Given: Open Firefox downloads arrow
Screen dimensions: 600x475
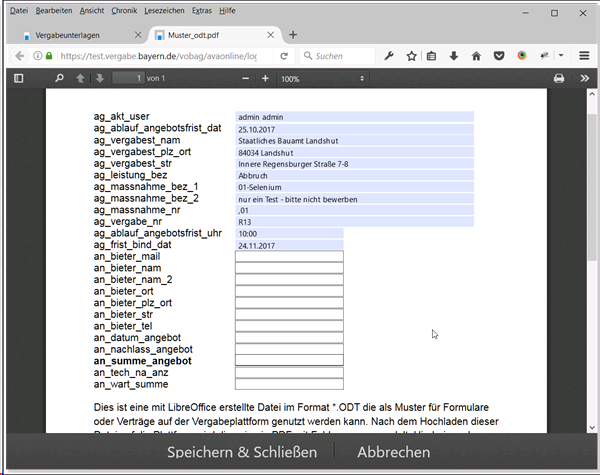Looking at the screenshot, I should coord(454,56).
